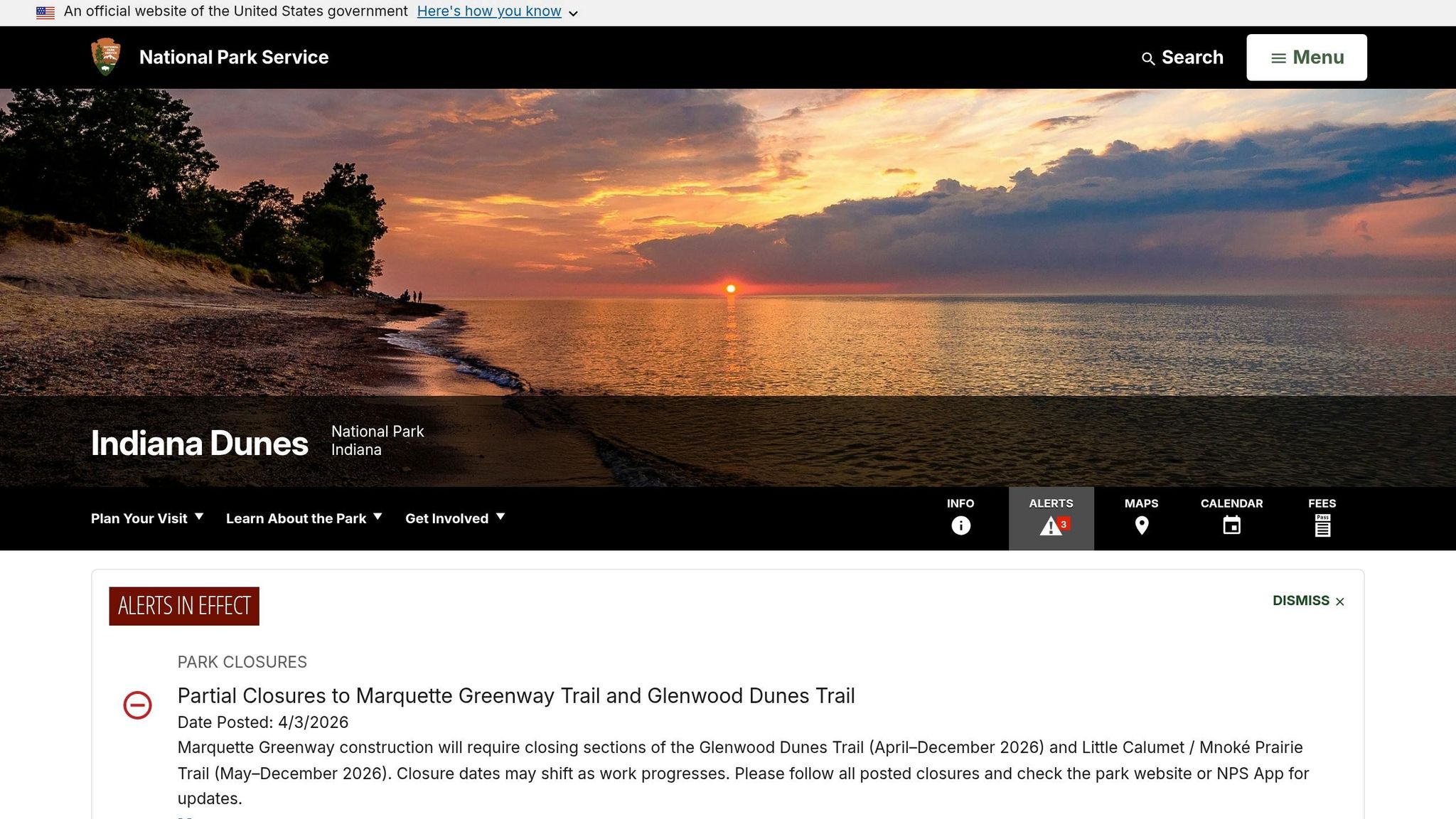Viewport: 1456px width, 819px height.
Task: Expand Learn About the Park dropdown
Action: pyautogui.click(x=304, y=518)
